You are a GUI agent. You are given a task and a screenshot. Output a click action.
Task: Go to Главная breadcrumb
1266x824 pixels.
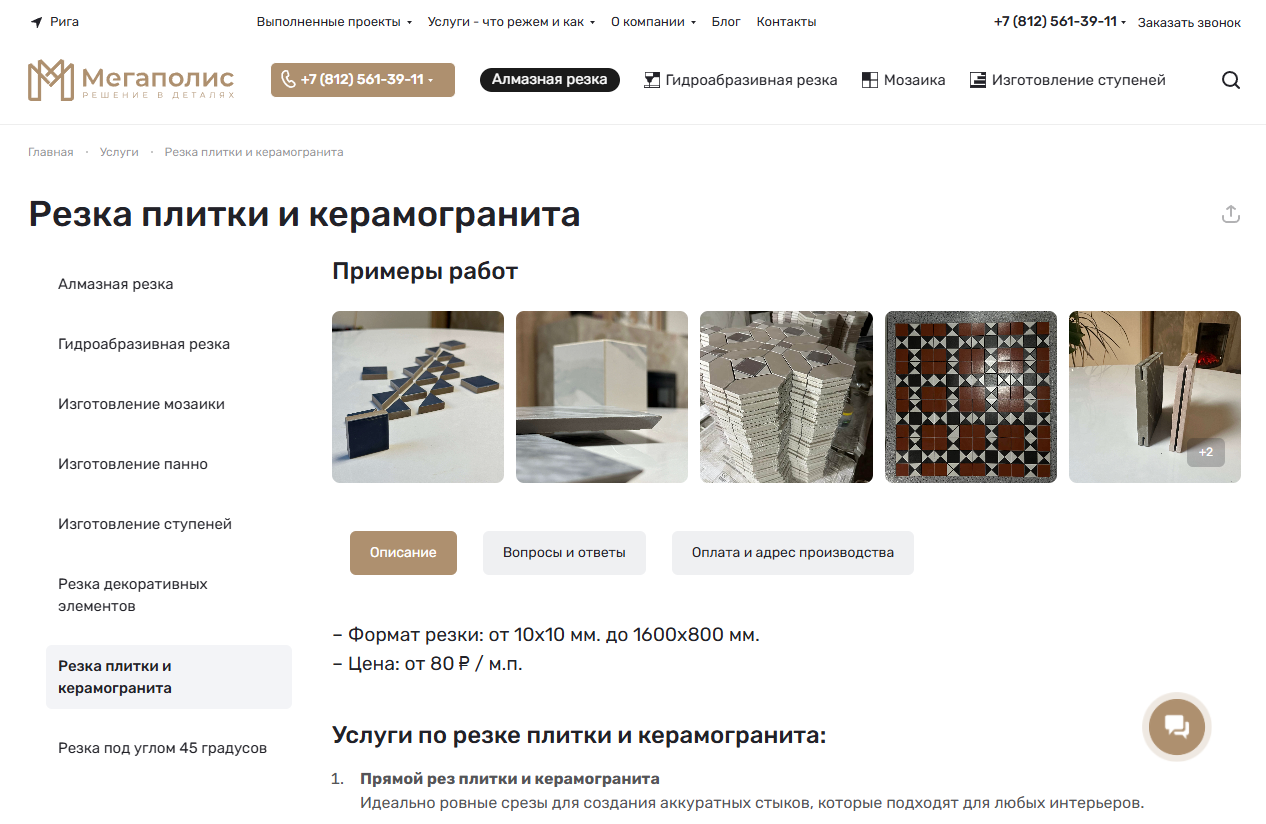pyautogui.click(x=51, y=152)
